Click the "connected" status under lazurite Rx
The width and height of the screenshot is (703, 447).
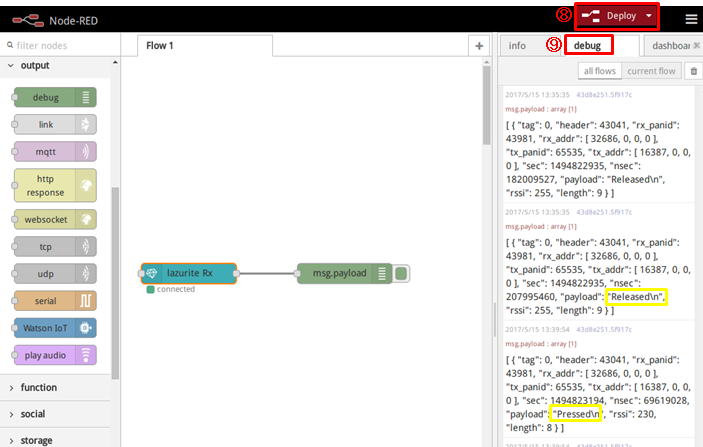click(175, 289)
